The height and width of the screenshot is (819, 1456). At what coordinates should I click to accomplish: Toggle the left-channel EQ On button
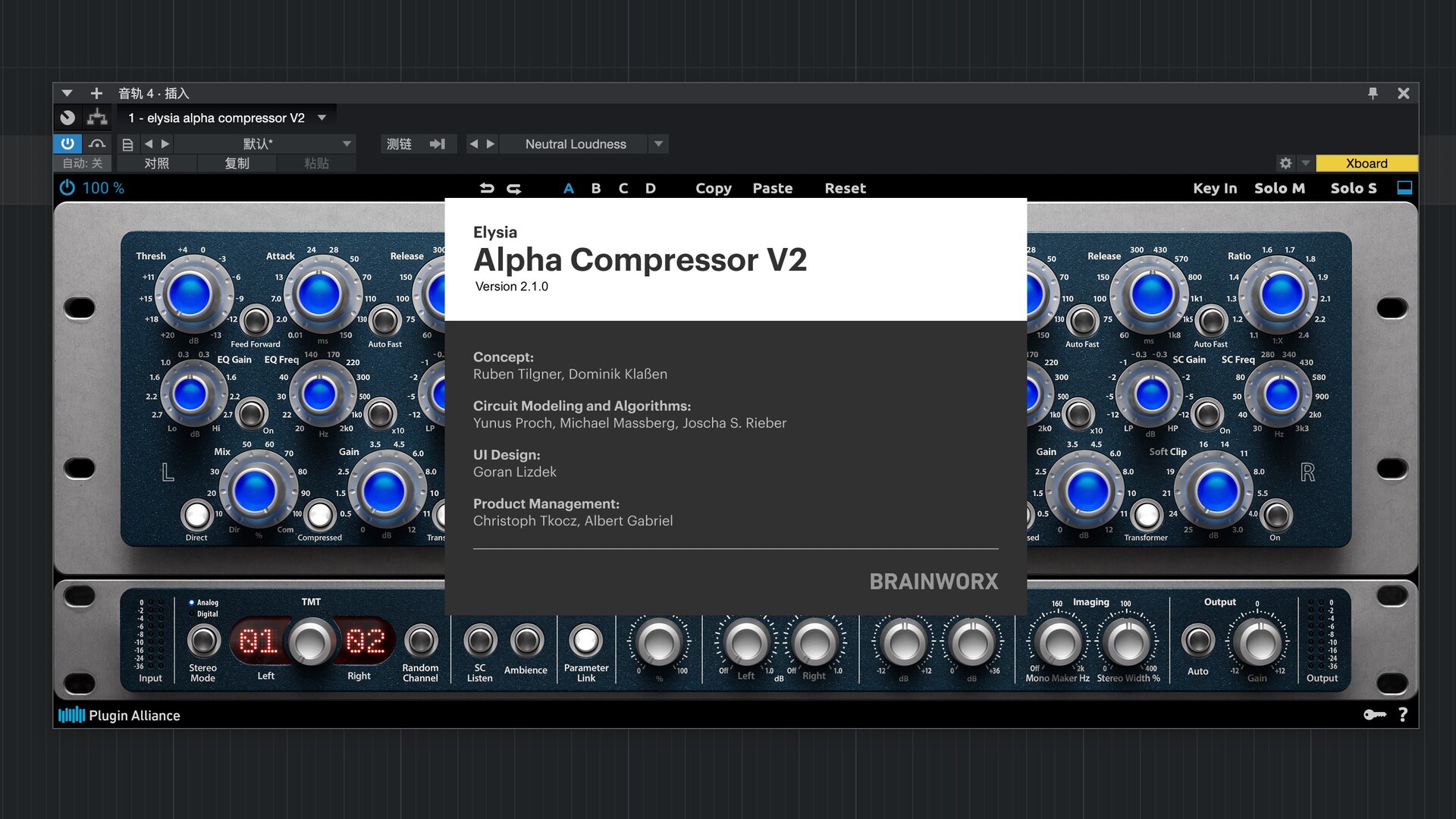[251, 413]
